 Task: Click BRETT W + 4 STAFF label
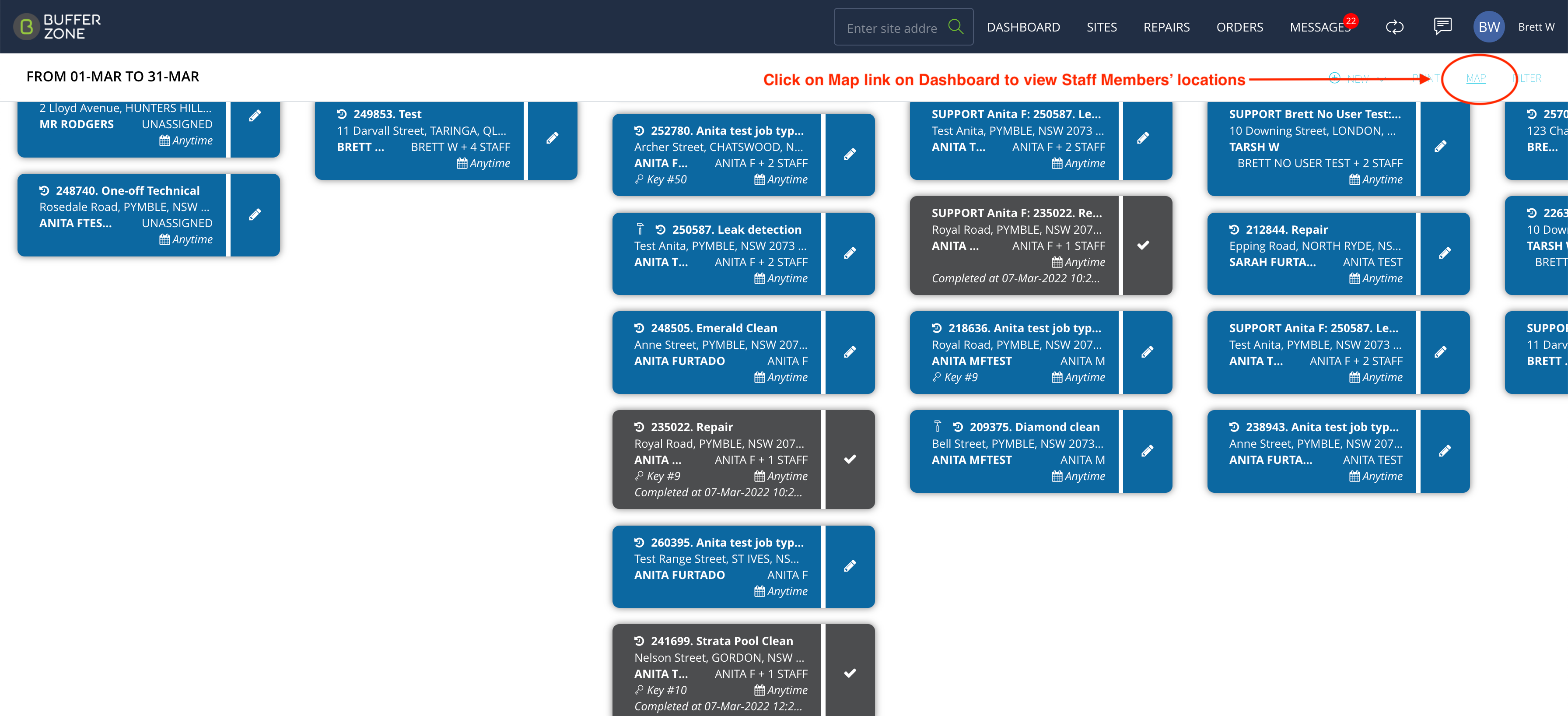point(460,147)
